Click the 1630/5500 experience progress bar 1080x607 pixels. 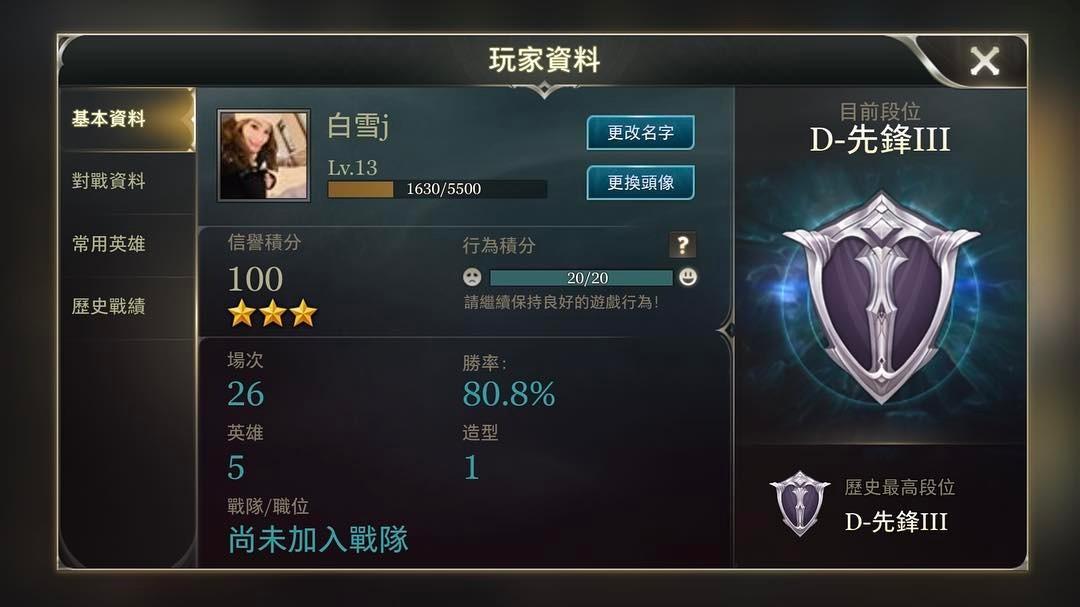point(437,189)
